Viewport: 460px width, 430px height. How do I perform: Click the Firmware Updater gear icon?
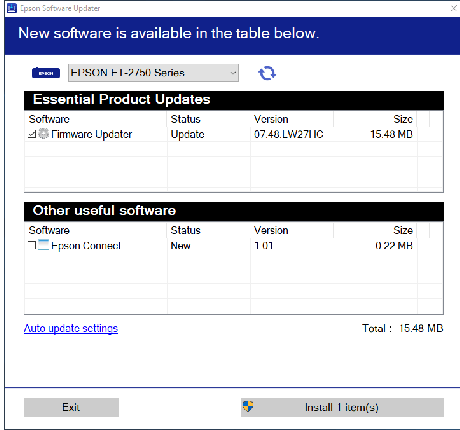(43, 134)
